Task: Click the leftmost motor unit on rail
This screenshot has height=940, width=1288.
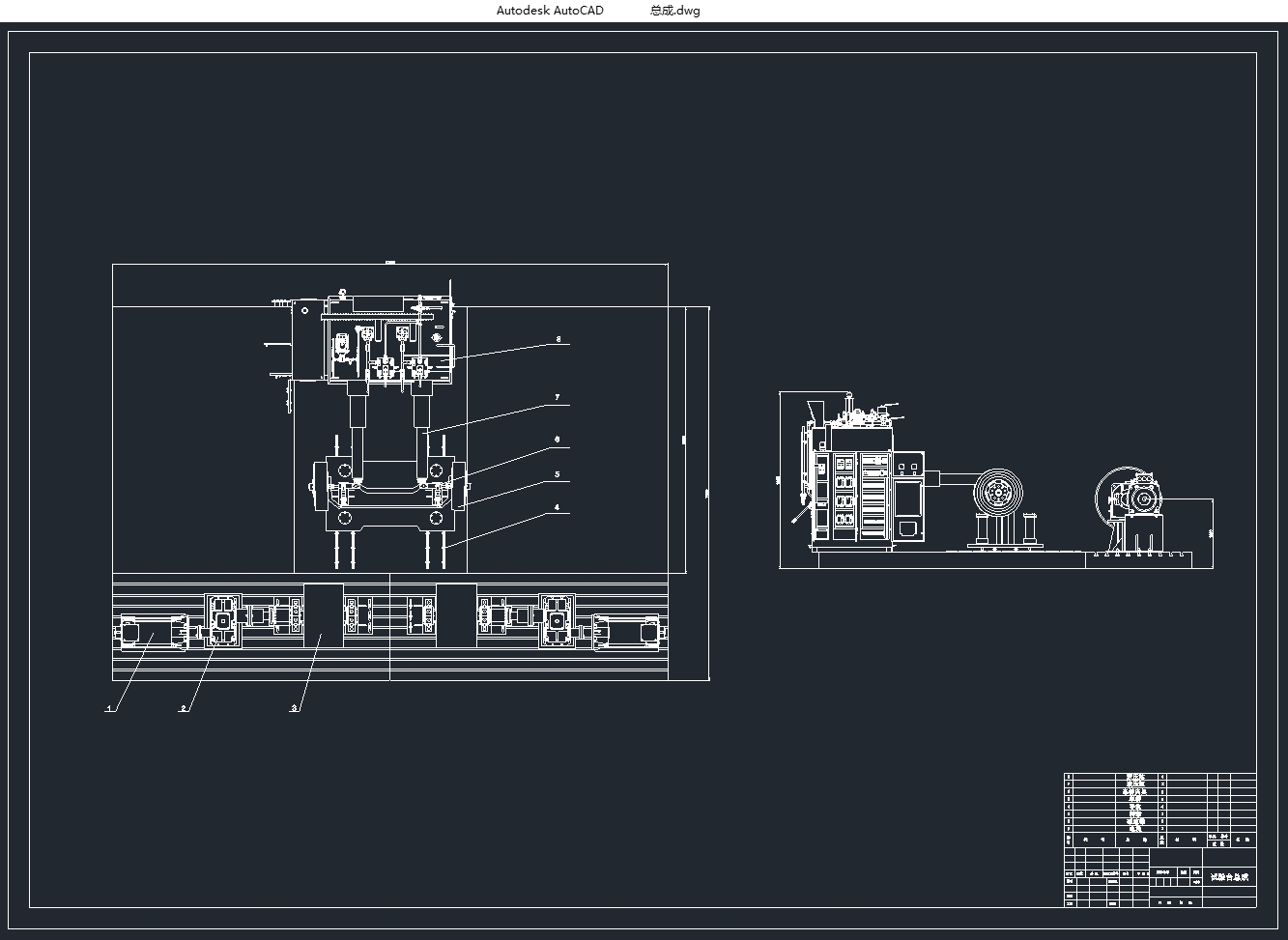Action: [152, 633]
